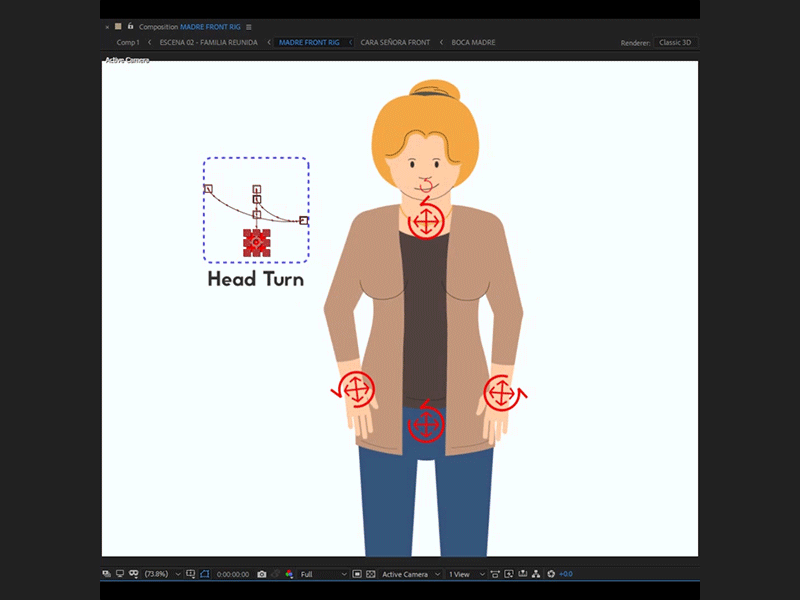Select the path vertex on the Head Turn box's left edge

click(x=208, y=189)
